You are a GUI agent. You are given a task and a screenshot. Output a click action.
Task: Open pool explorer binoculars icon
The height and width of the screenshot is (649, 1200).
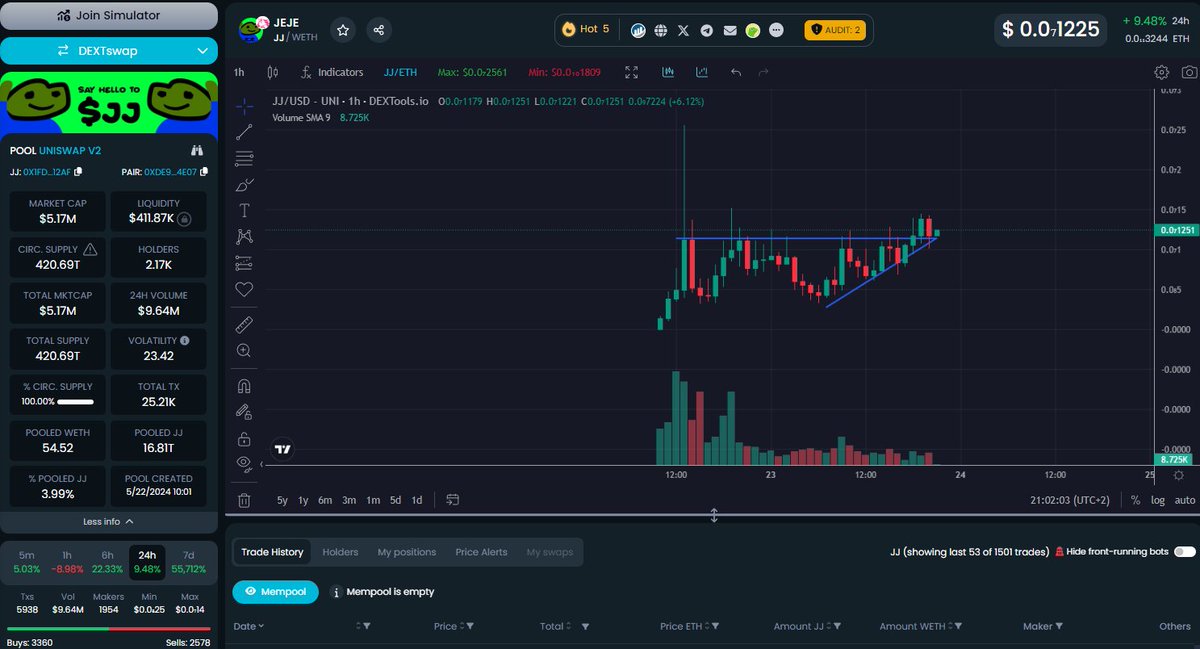click(197, 150)
